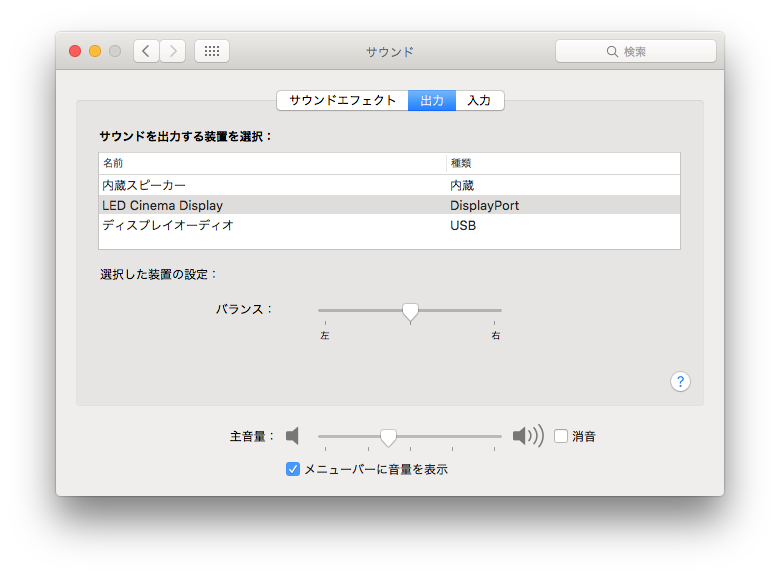Click the 主音量 volume slider knob
The height and width of the screenshot is (576, 780).
point(389,438)
